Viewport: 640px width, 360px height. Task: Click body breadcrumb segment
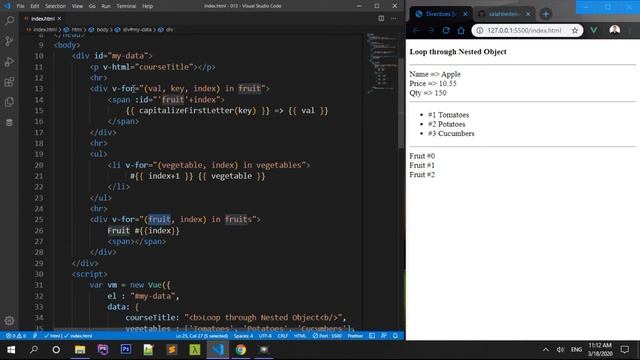click(x=102, y=29)
